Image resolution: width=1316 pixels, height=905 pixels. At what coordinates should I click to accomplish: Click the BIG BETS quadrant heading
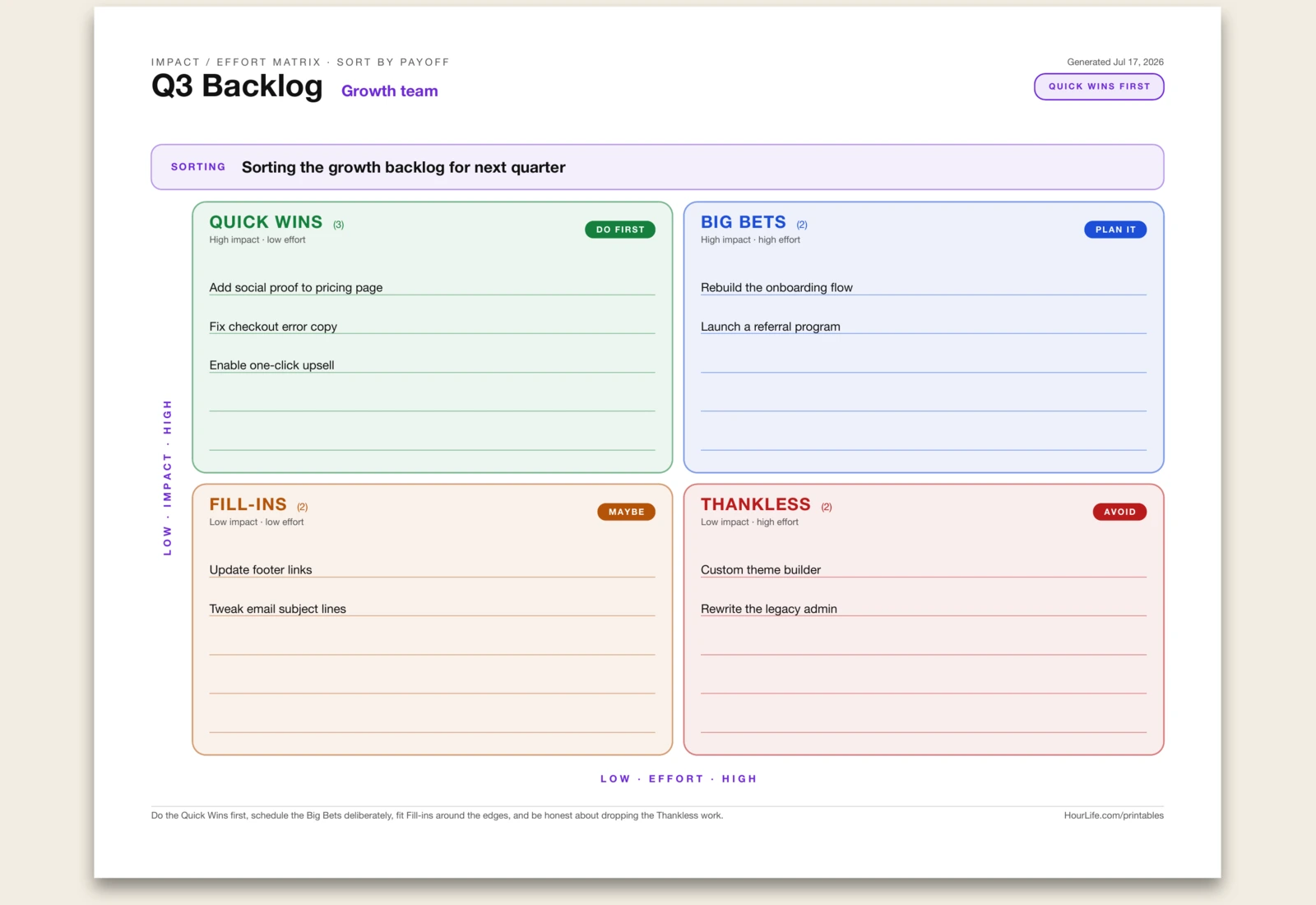point(744,222)
